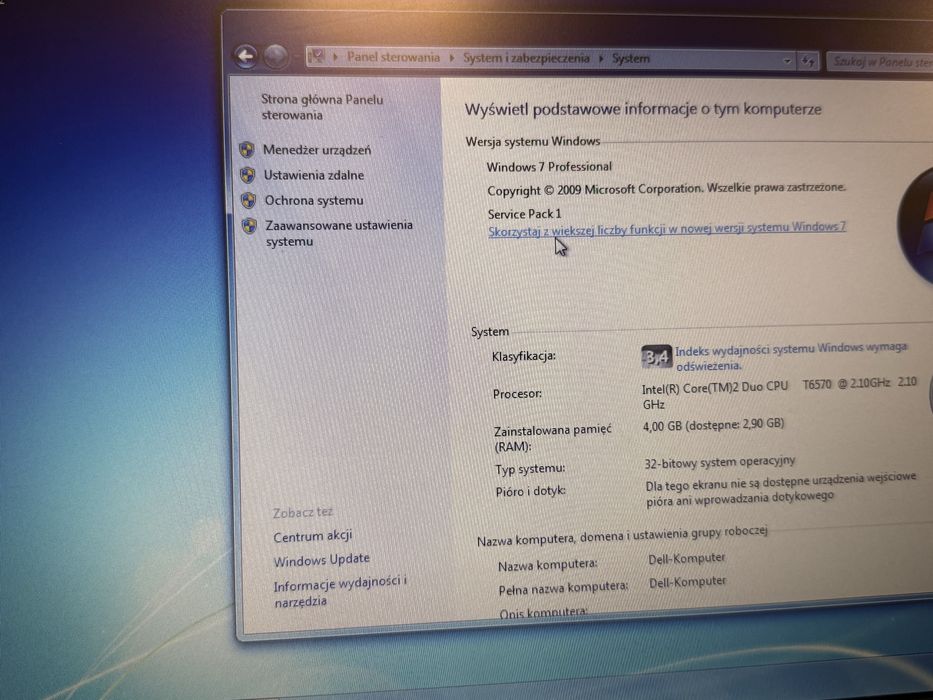Screen dimensions: 933x700
Task: Click the shield icon beside Menedżer urządzeń
Action: coord(247,149)
